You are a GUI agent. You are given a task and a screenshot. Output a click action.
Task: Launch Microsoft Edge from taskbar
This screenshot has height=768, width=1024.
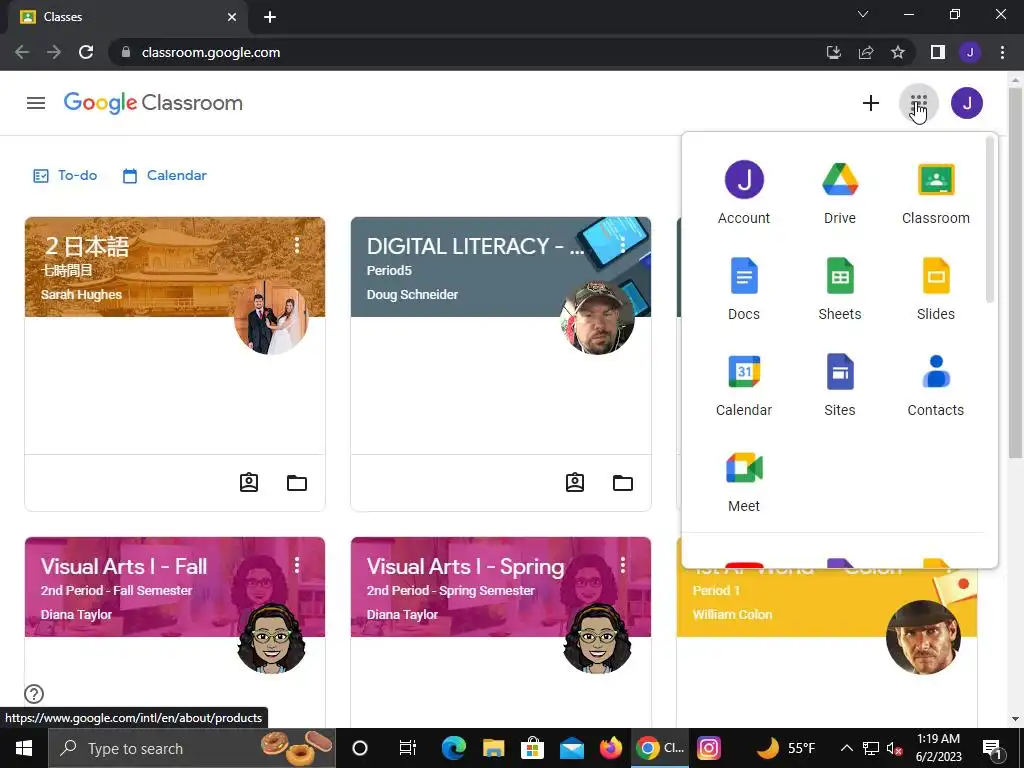[454, 748]
